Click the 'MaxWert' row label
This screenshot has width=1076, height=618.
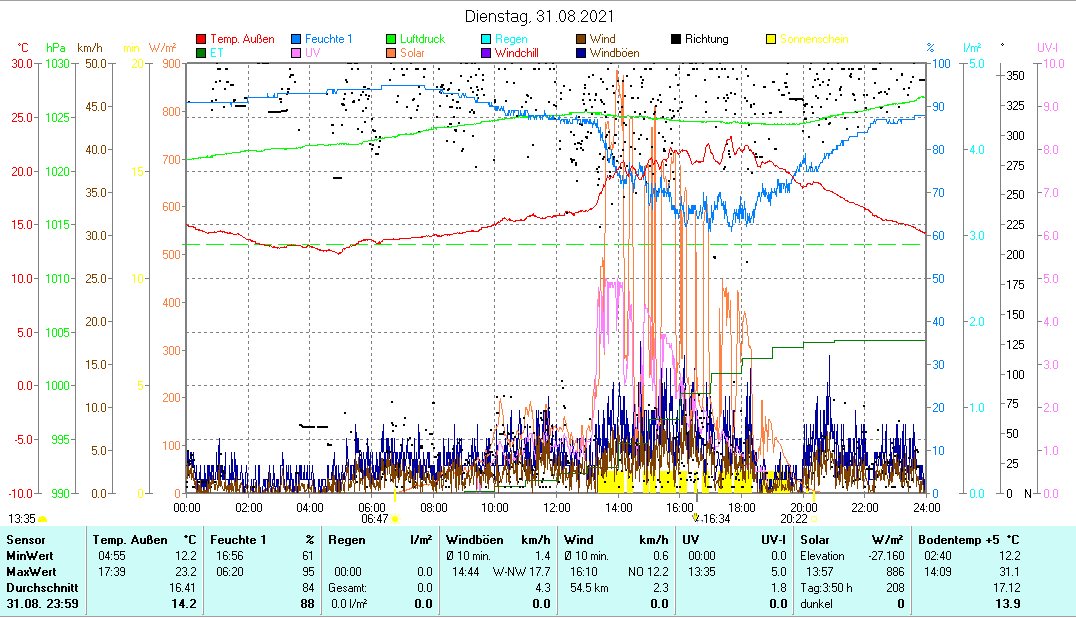tap(31, 571)
